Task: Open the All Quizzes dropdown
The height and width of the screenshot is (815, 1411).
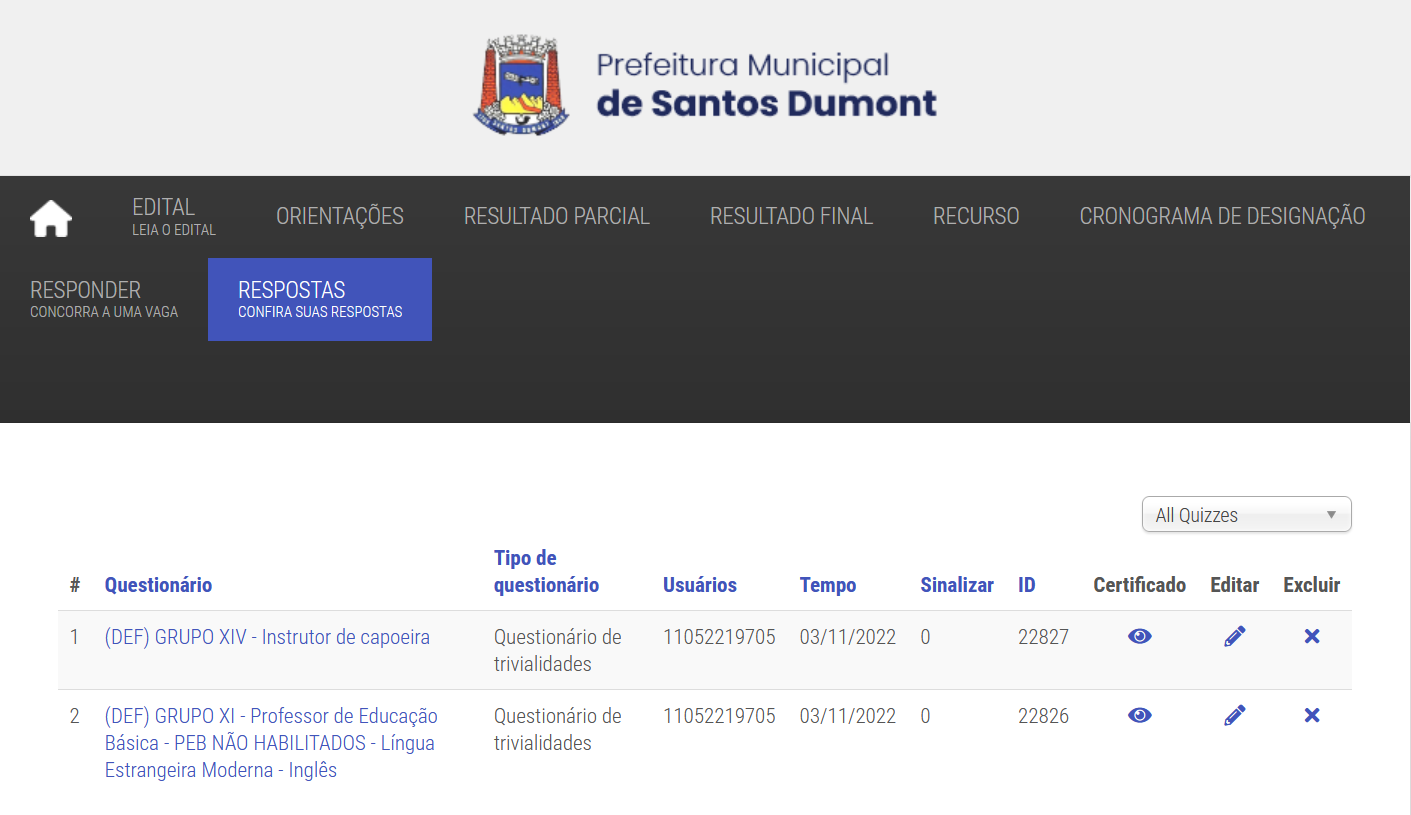Action: click(1246, 515)
